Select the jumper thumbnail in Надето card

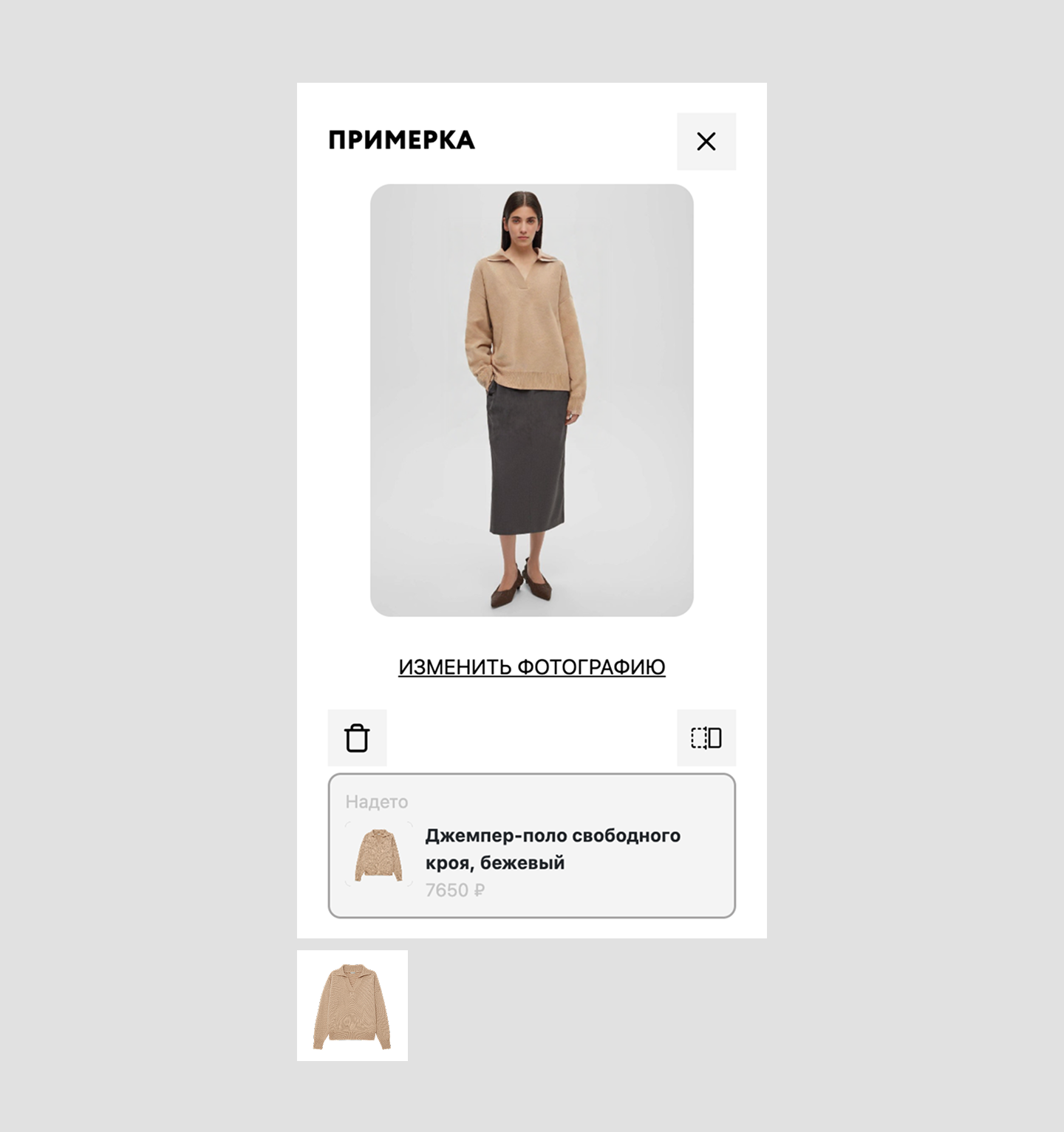(378, 854)
